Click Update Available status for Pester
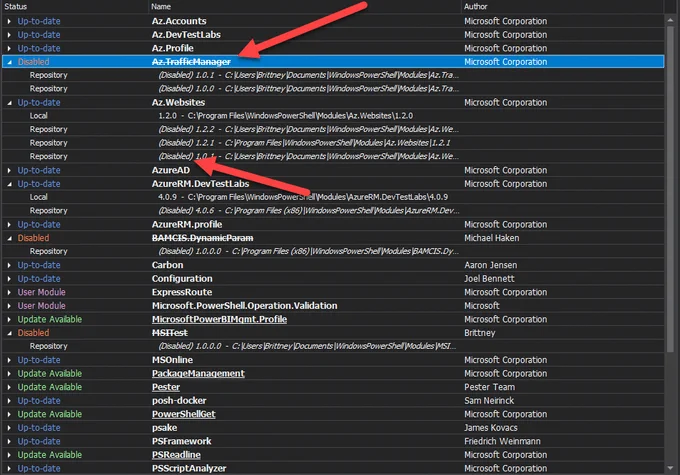 click(x=49, y=387)
